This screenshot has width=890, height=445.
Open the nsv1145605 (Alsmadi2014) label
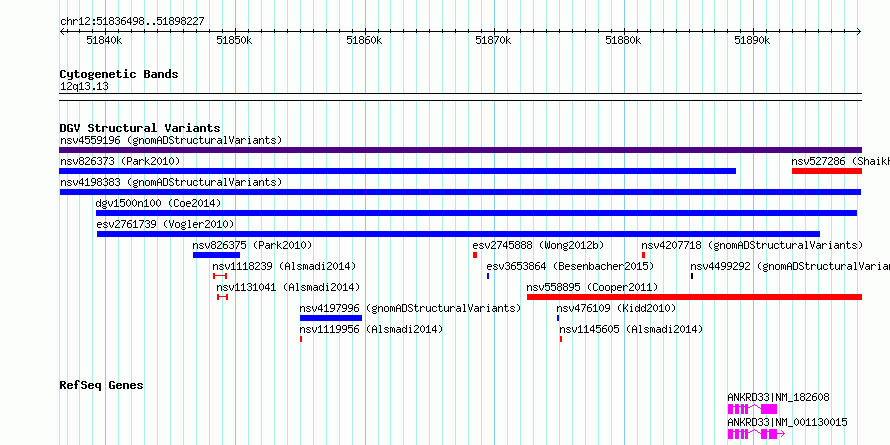(x=631, y=329)
